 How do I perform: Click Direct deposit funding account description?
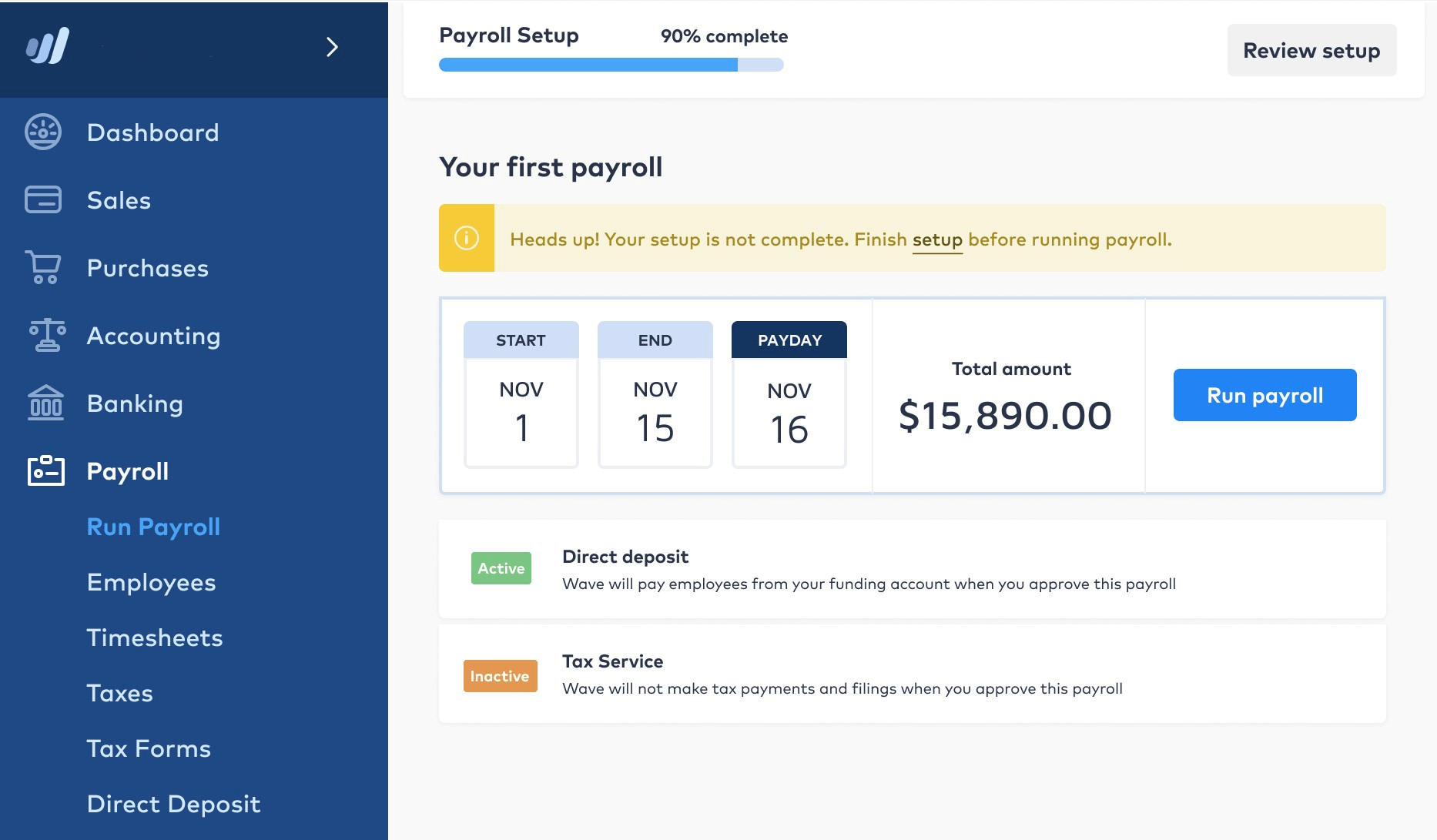(x=869, y=584)
